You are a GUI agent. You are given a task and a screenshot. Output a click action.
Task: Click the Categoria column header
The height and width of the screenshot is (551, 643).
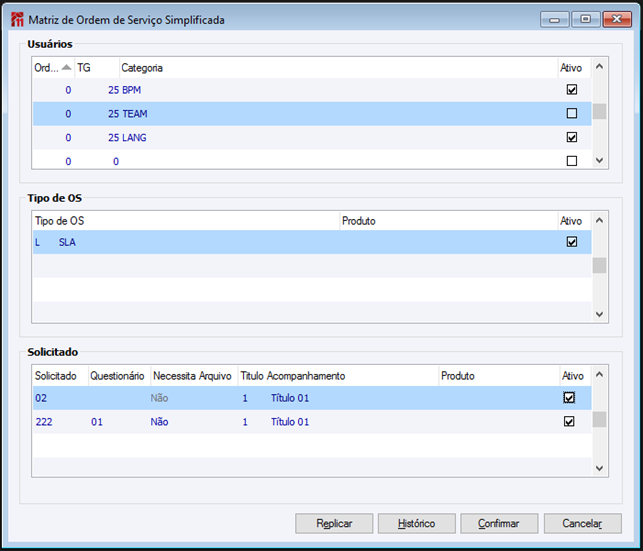point(142,68)
